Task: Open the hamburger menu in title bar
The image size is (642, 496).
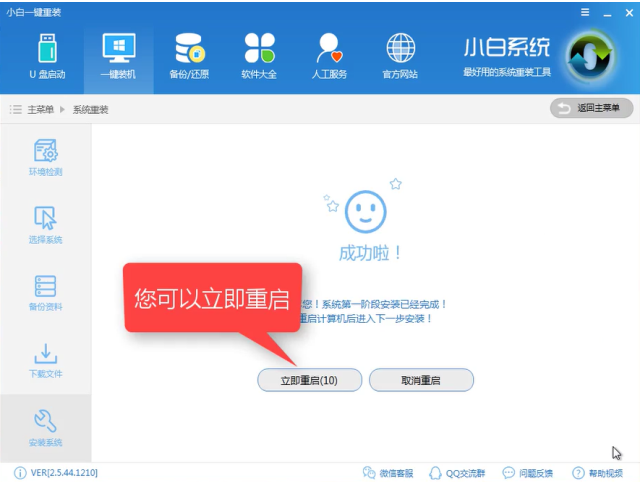Action: click(585, 12)
